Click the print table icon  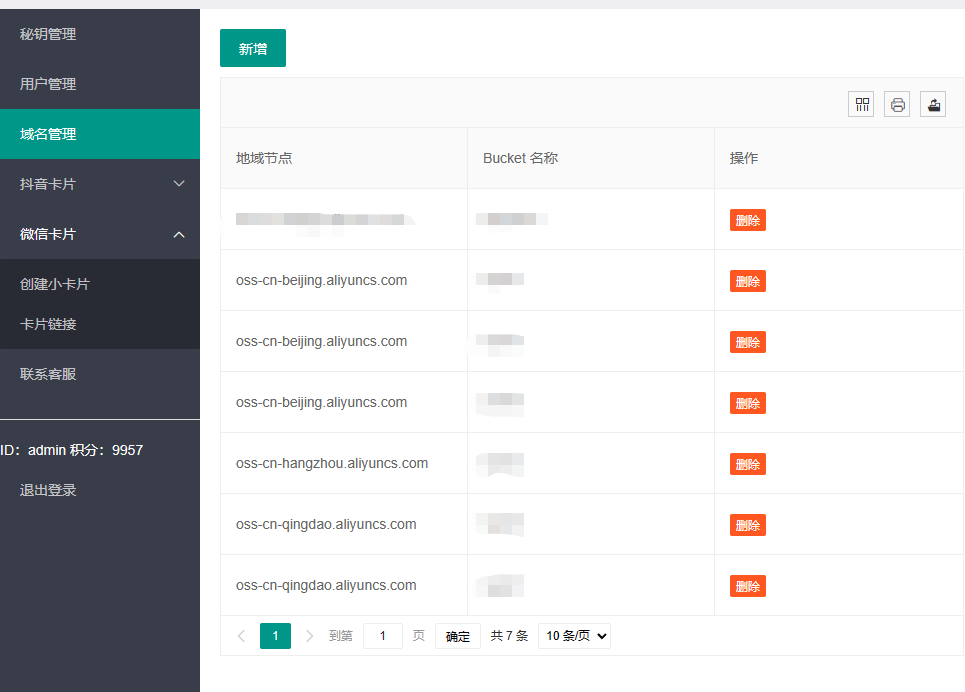(897, 104)
